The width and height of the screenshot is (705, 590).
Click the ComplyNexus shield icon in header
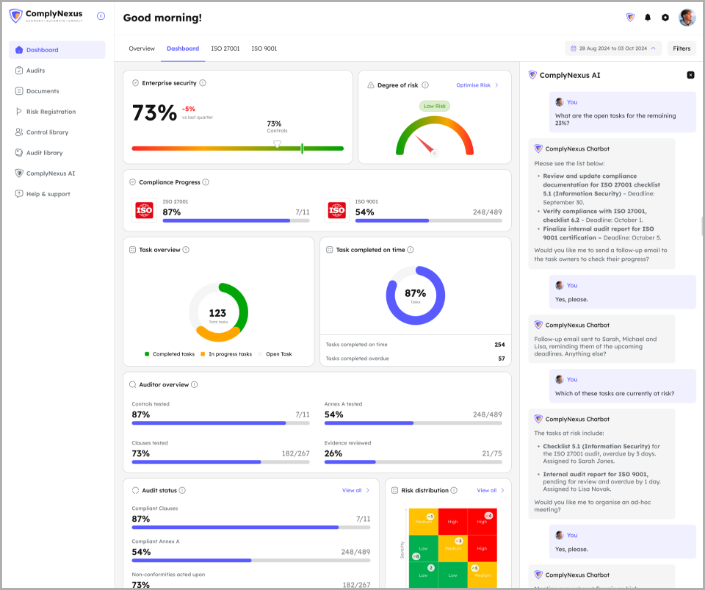point(630,17)
